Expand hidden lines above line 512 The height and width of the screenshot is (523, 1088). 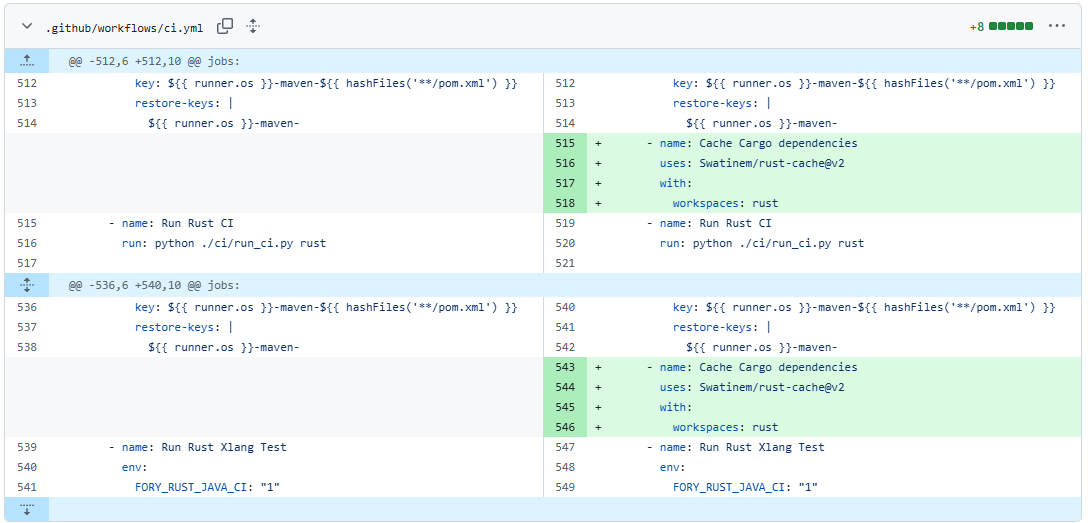pyautogui.click(x=27, y=61)
